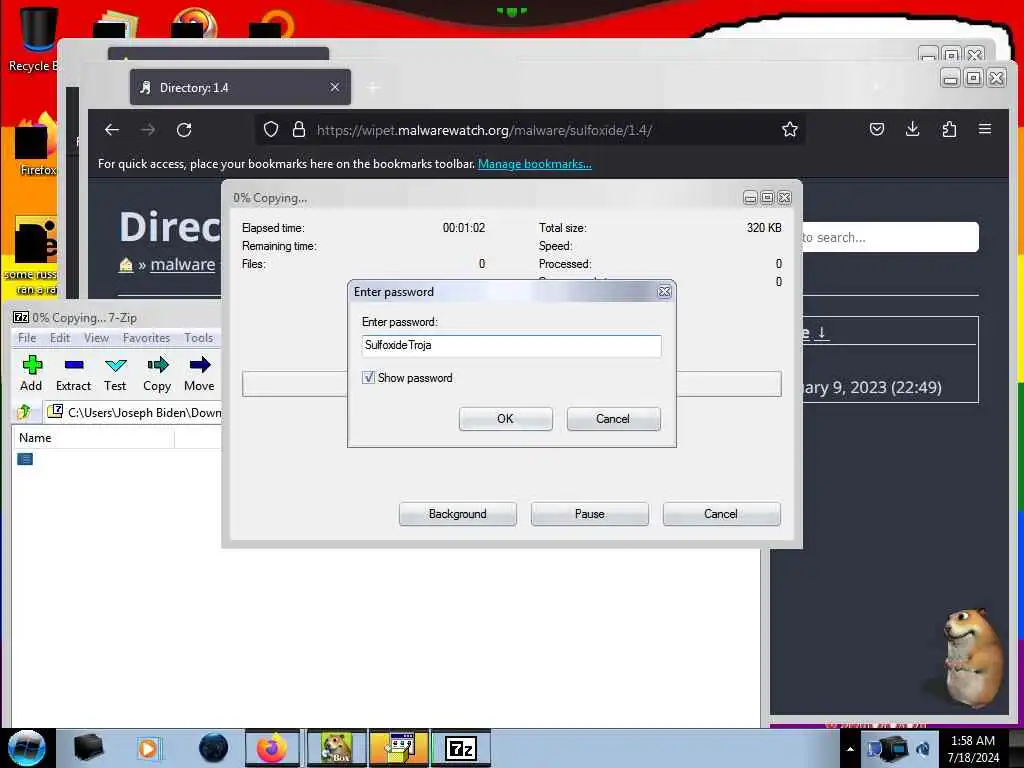Open the media player taskbar icon
Image resolution: width=1024 pixels, height=768 pixels.
point(148,748)
